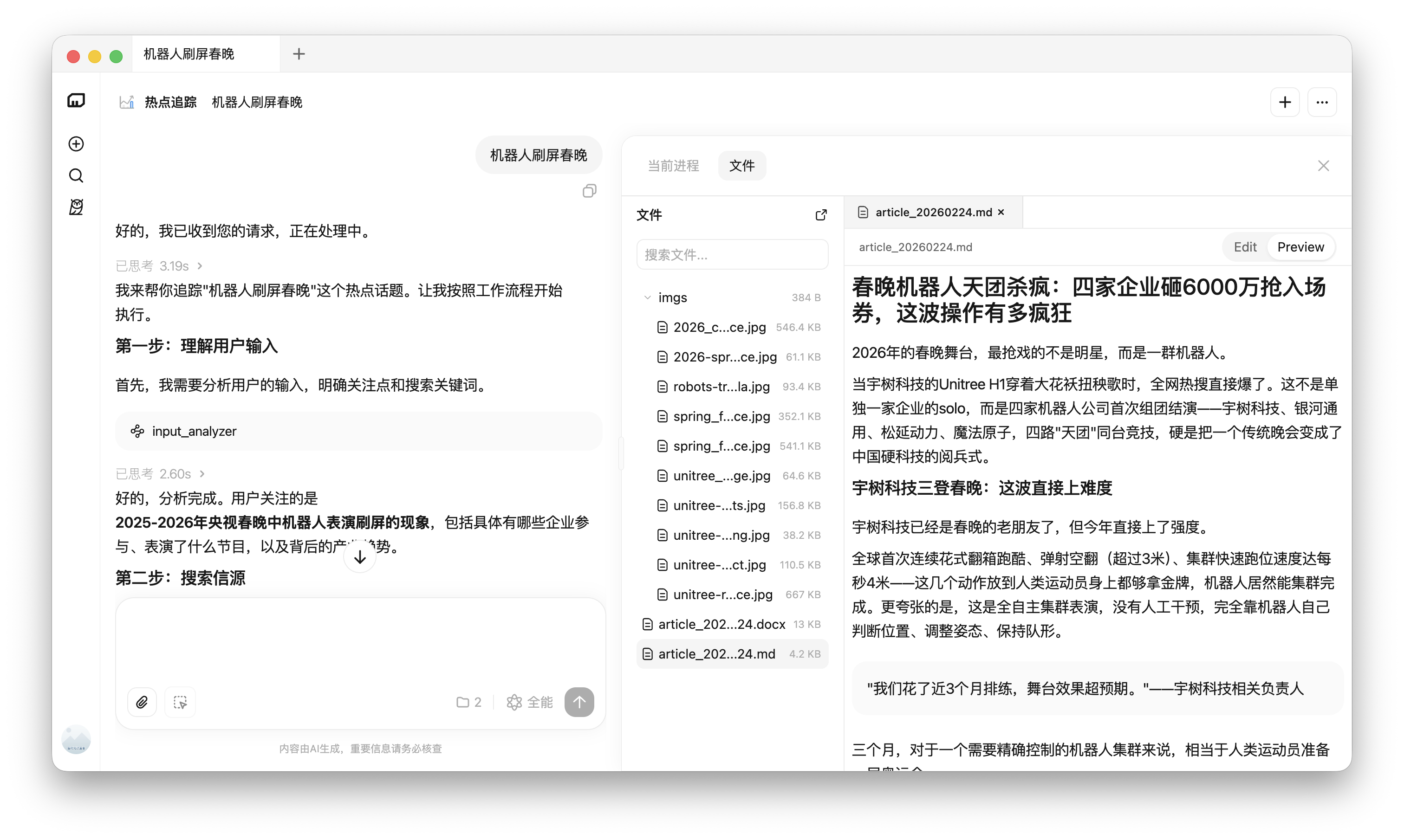Click the new chat plus icon in sidebar
The height and width of the screenshot is (840, 1404).
[76, 144]
